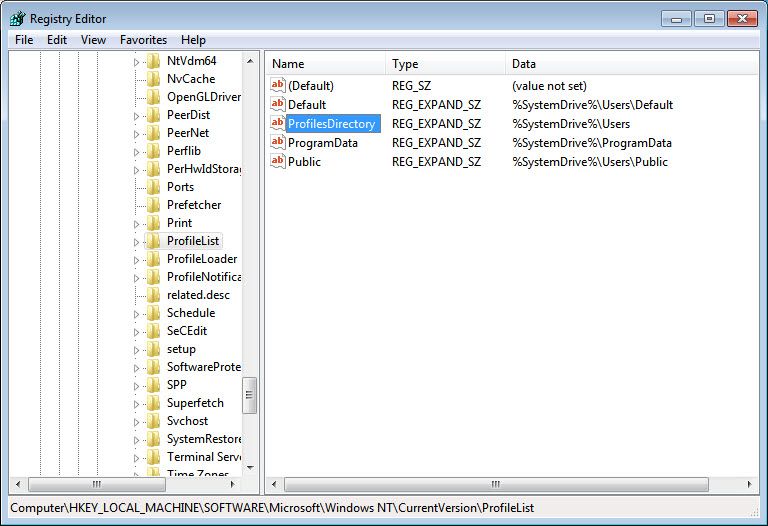Open the File menu
The image size is (768, 526).
point(24,40)
